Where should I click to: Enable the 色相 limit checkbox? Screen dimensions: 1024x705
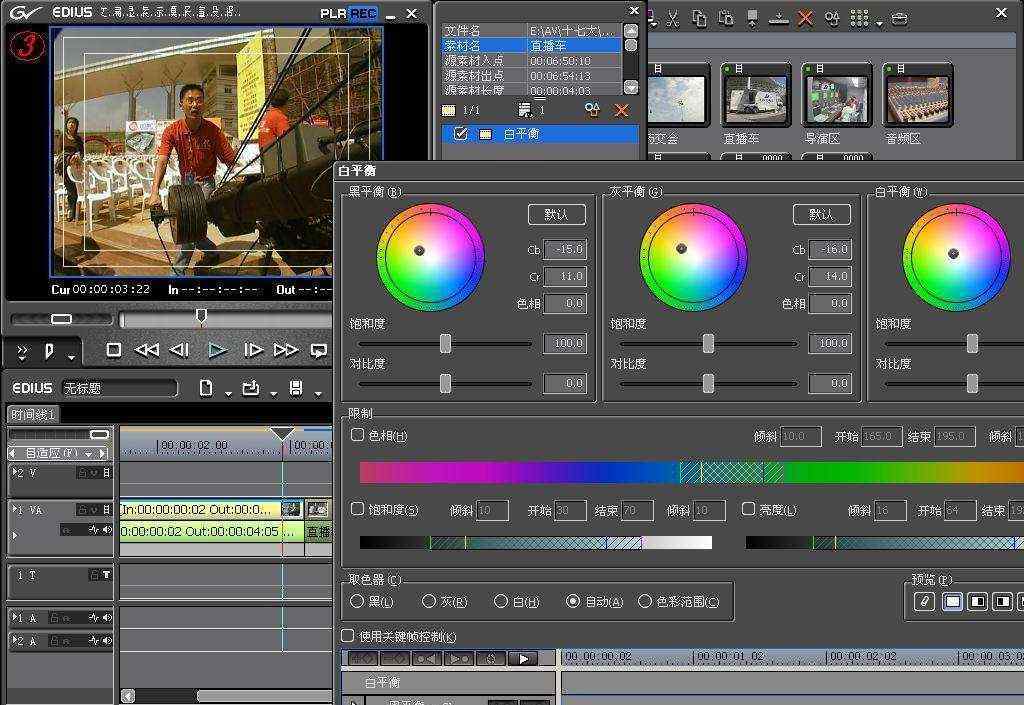[x=358, y=435]
